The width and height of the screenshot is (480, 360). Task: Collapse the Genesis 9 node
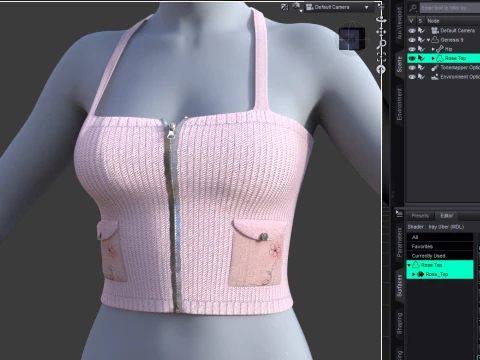pos(429,40)
